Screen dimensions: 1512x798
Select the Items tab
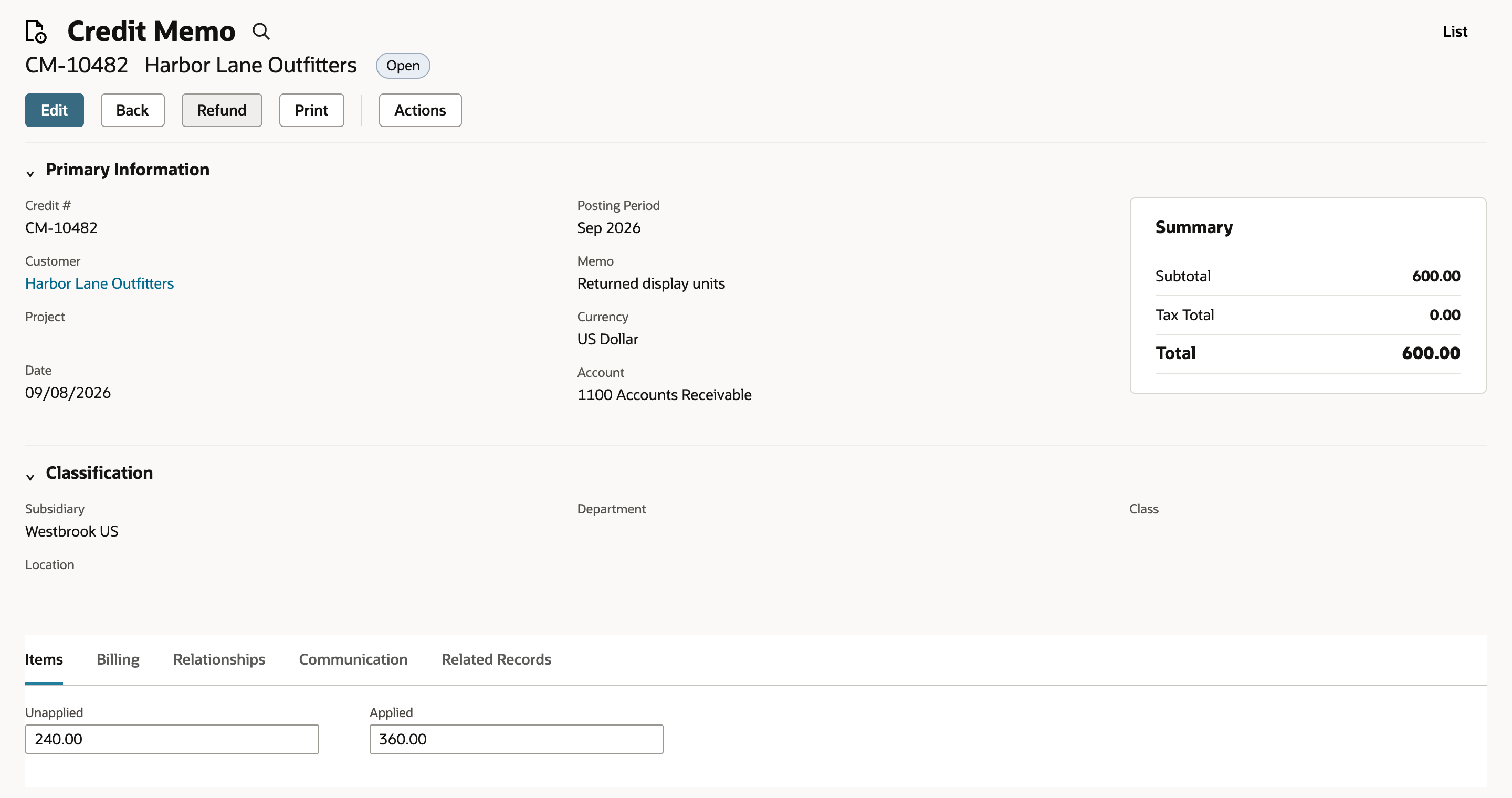pyautogui.click(x=44, y=659)
